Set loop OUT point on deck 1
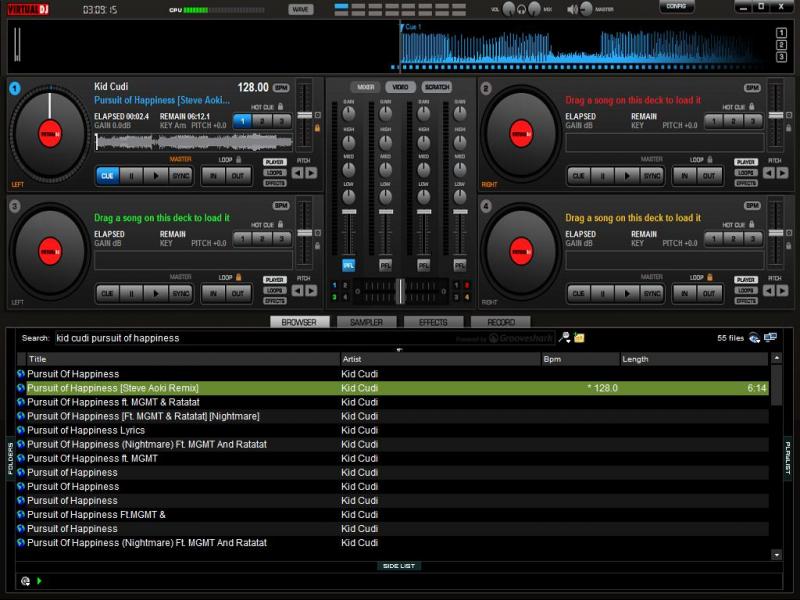The height and width of the screenshot is (600, 800). pos(238,176)
